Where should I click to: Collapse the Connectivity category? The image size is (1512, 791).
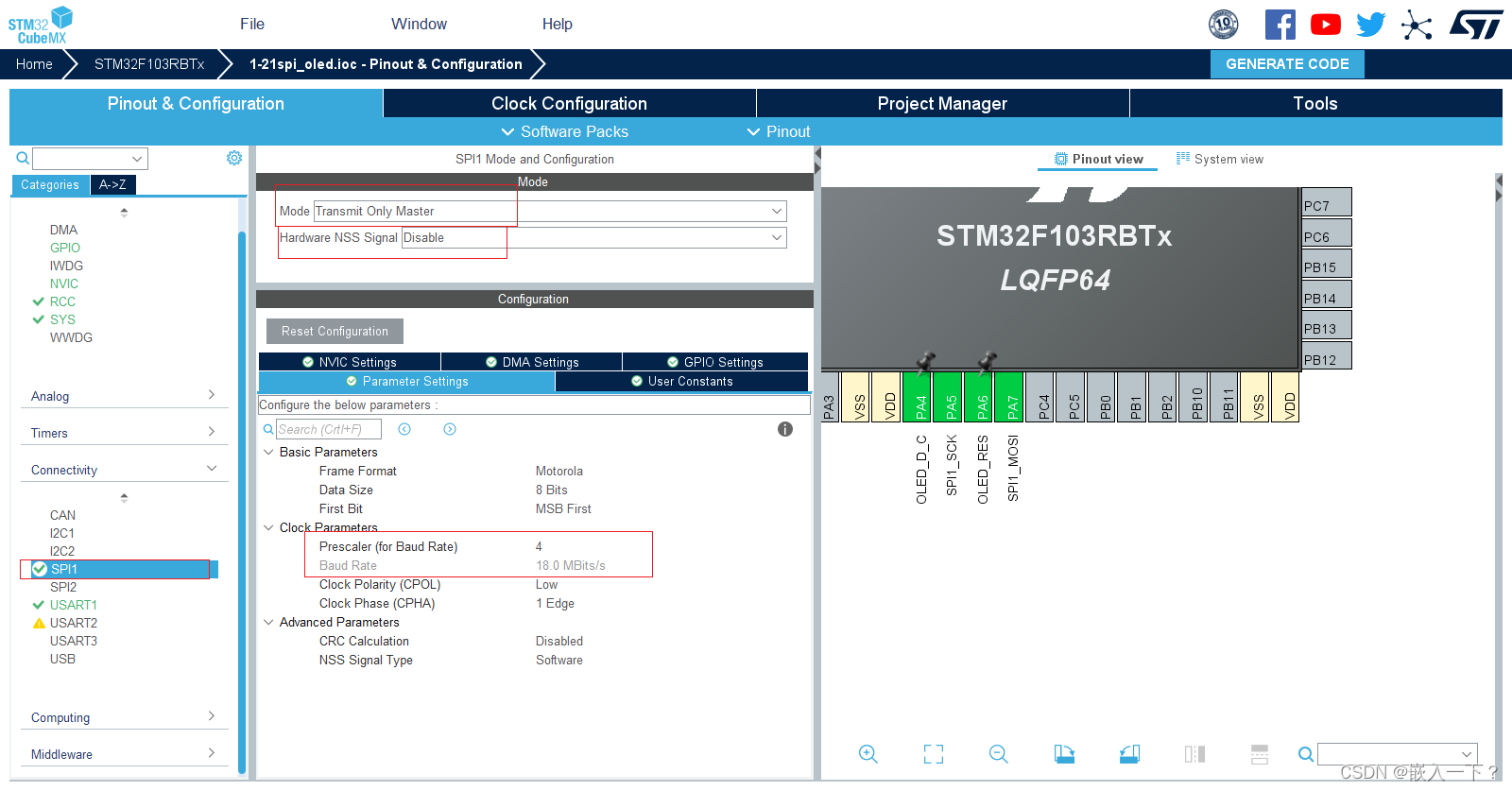(124, 470)
